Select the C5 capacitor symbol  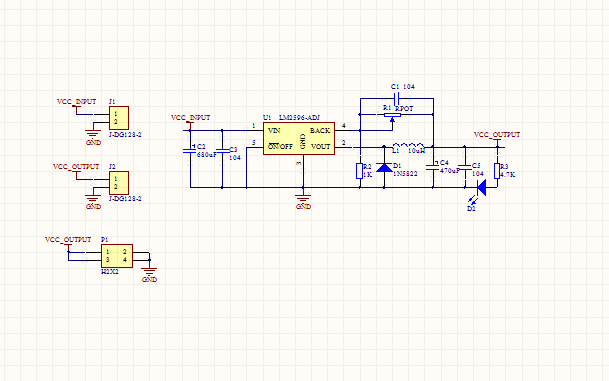click(x=465, y=167)
